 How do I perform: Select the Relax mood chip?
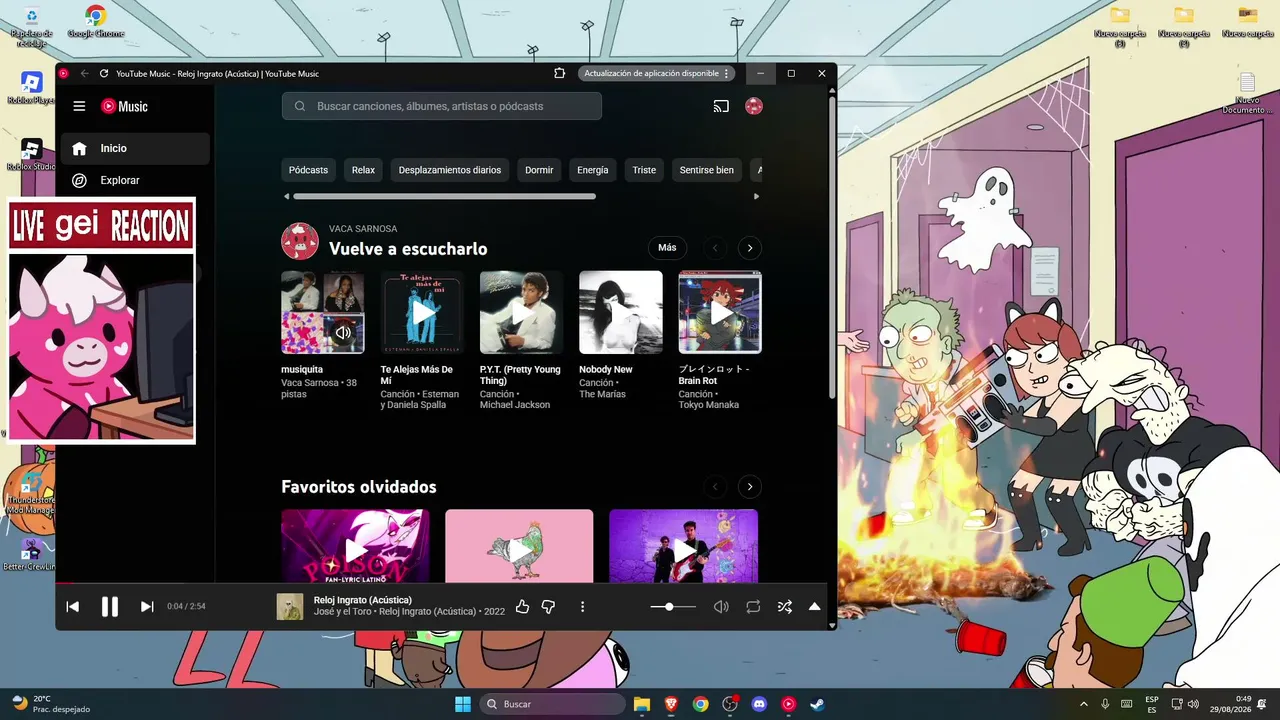[363, 170]
